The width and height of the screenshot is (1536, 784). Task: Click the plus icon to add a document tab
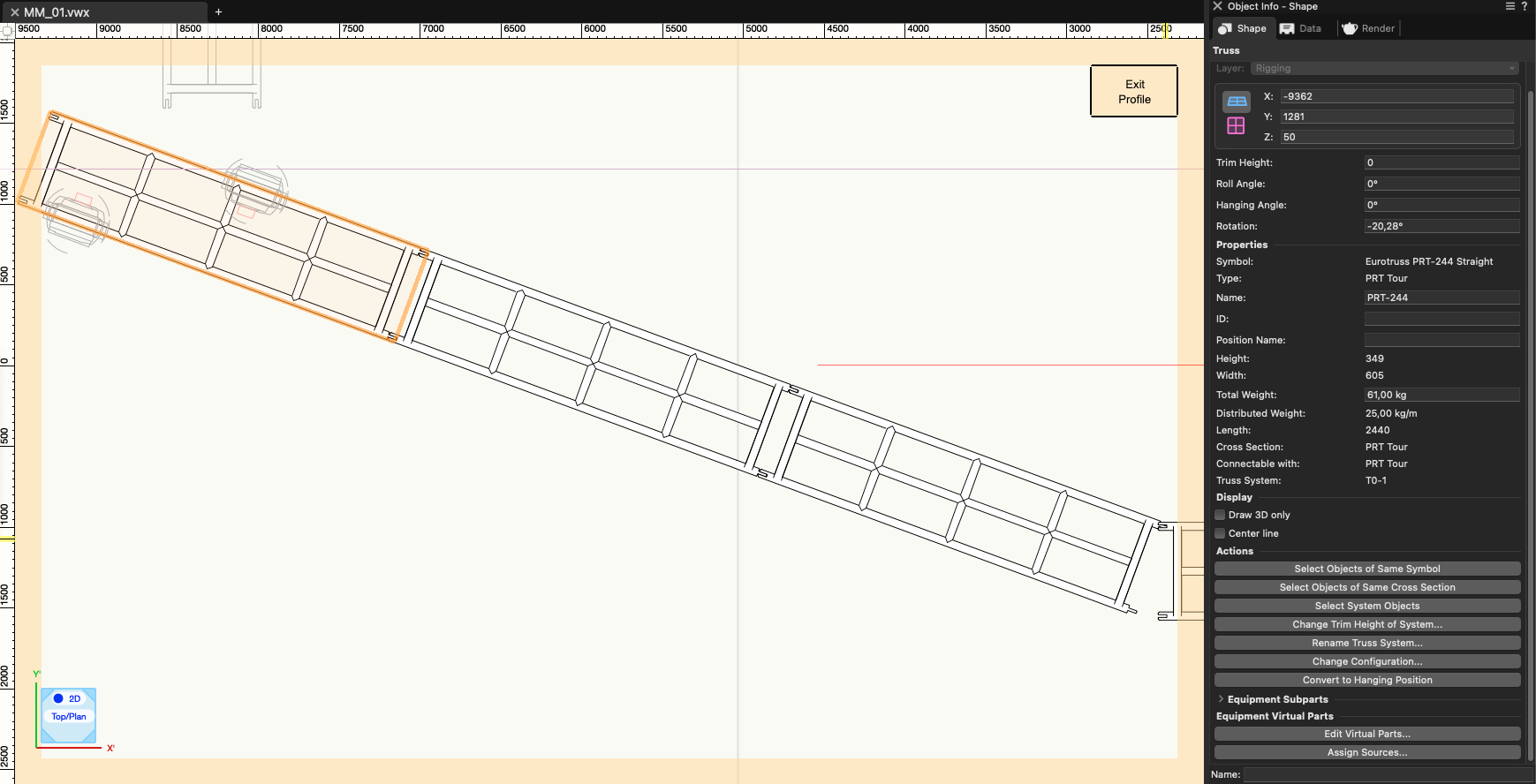tap(218, 12)
